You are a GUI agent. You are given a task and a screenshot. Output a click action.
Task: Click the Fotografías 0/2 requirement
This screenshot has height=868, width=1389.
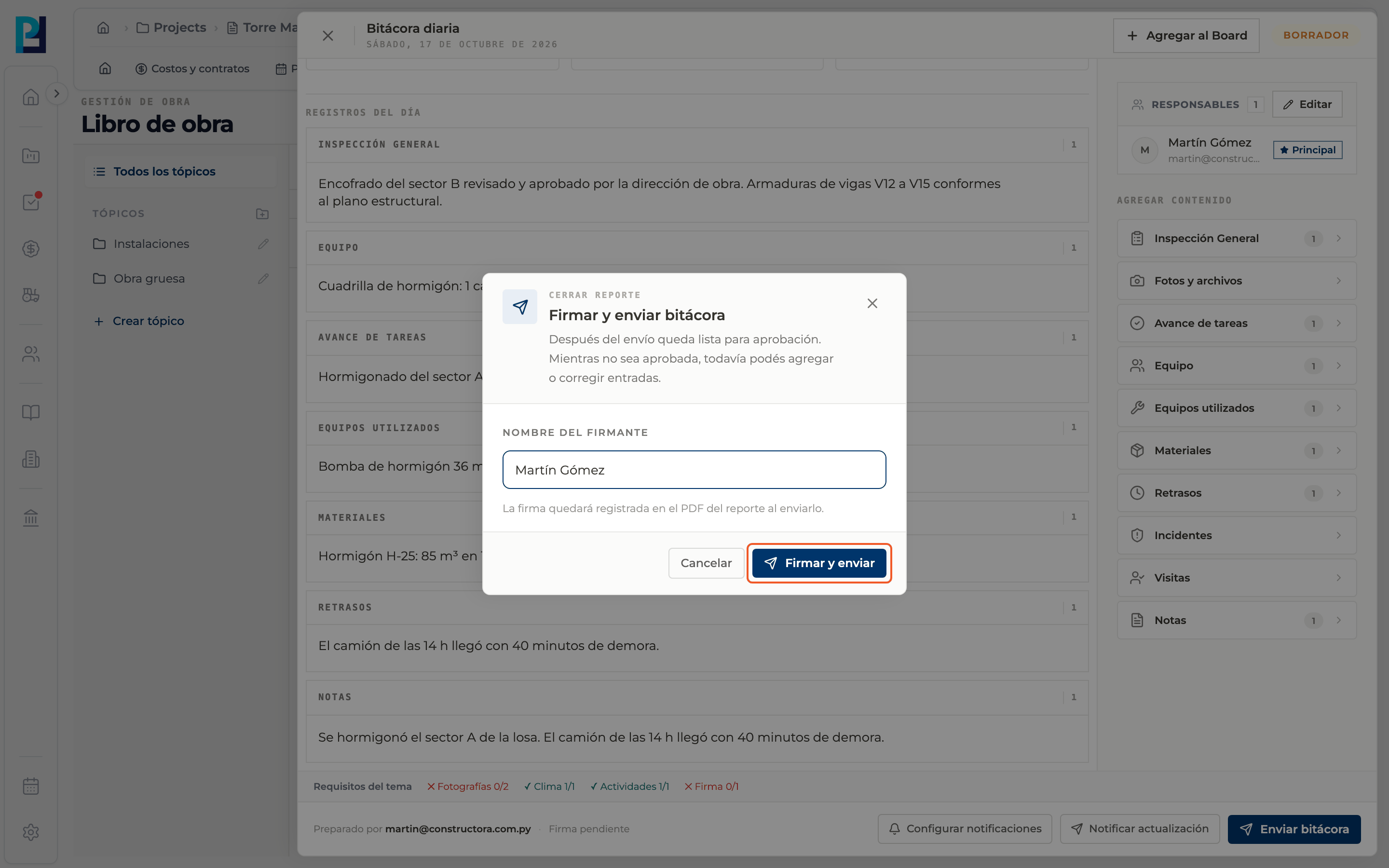pos(467,787)
